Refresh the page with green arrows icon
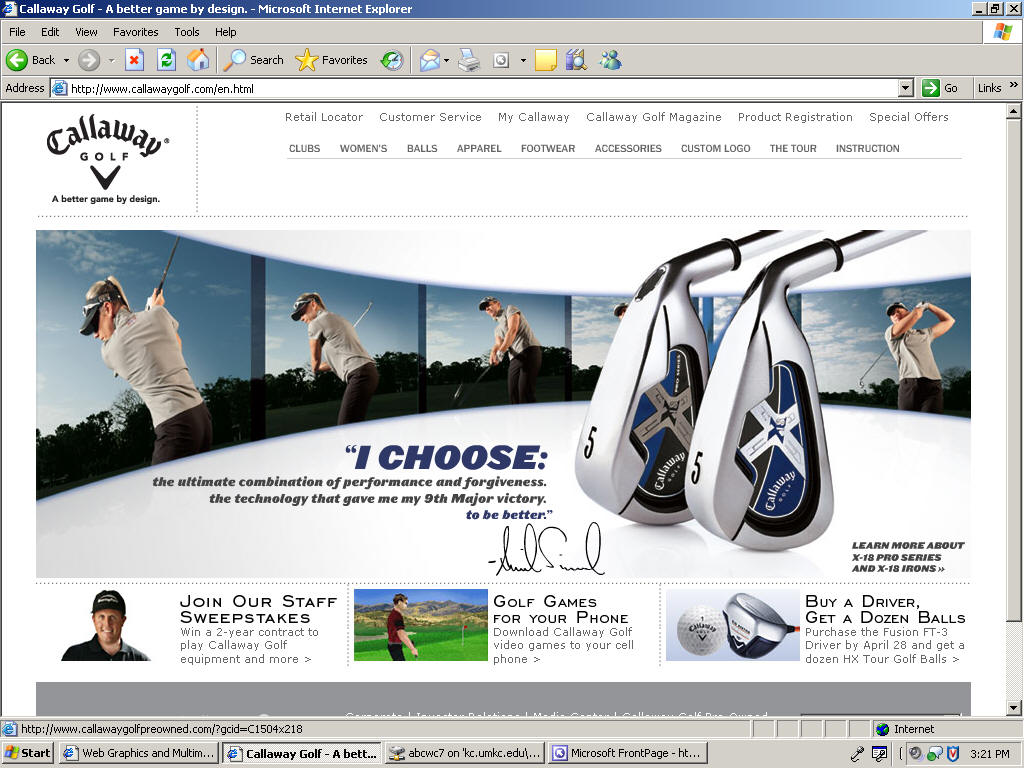This screenshot has width=1024, height=768. click(x=167, y=60)
